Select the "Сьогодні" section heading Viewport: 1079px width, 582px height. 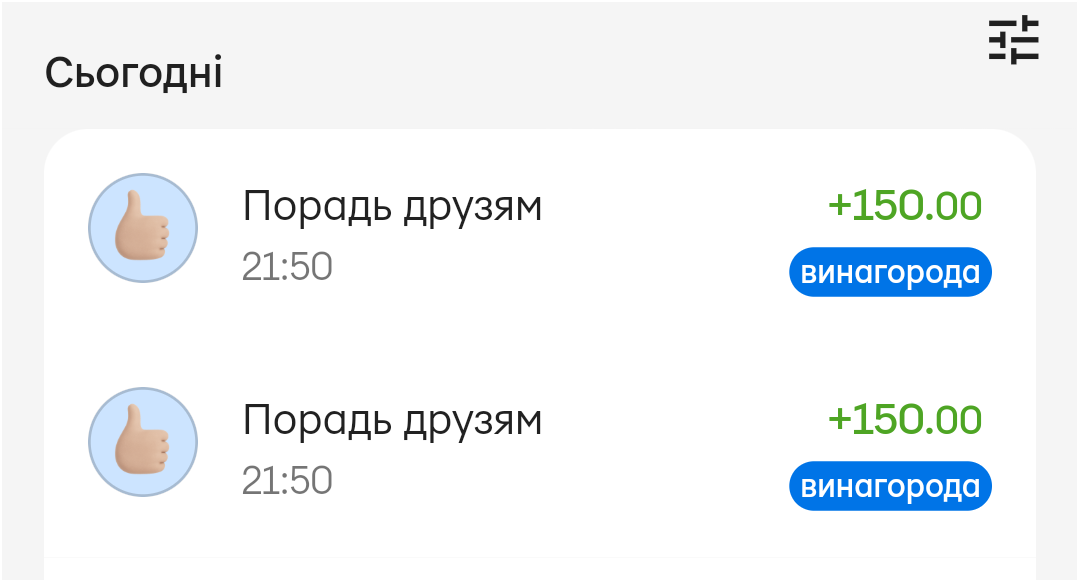pyautogui.click(x=134, y=74)
